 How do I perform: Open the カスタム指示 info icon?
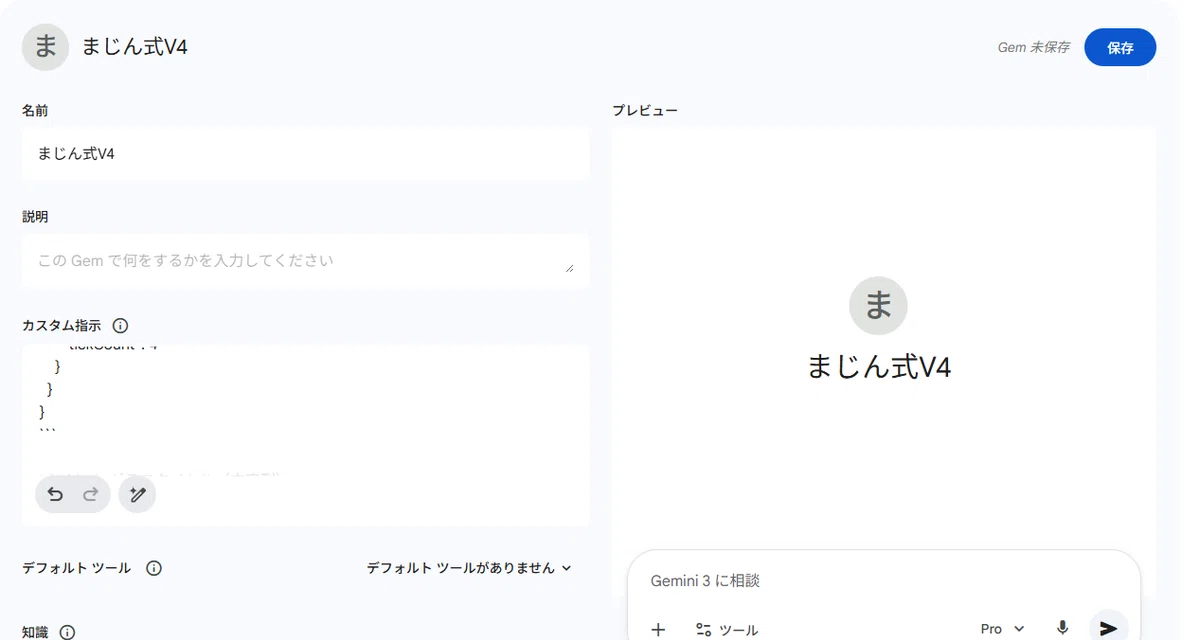pos(120,326)
